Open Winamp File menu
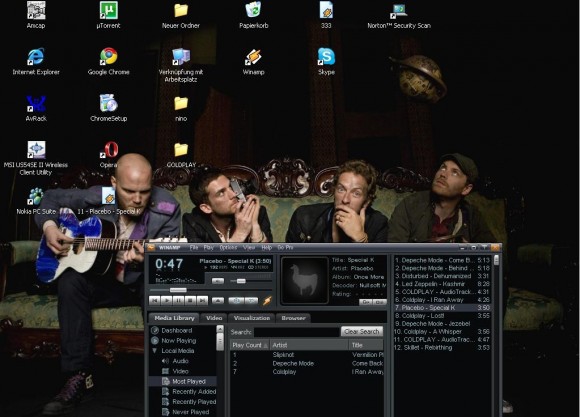 pyautogui.click(x=194, y=248)
